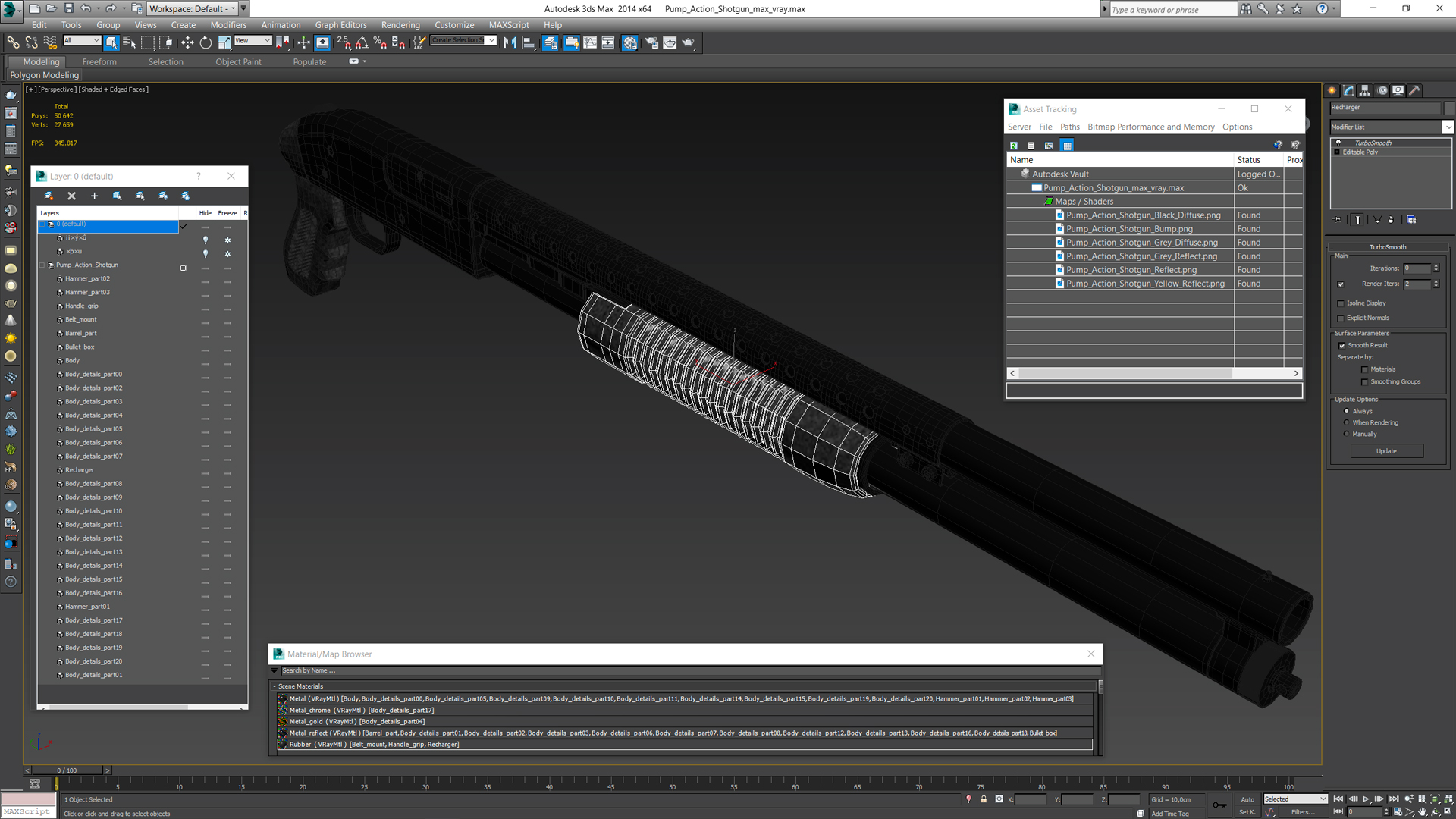The width and height of the screenshot is (1456, 819).
Task: Toggle the Angle Snap icon
Action: pos(362,43)
